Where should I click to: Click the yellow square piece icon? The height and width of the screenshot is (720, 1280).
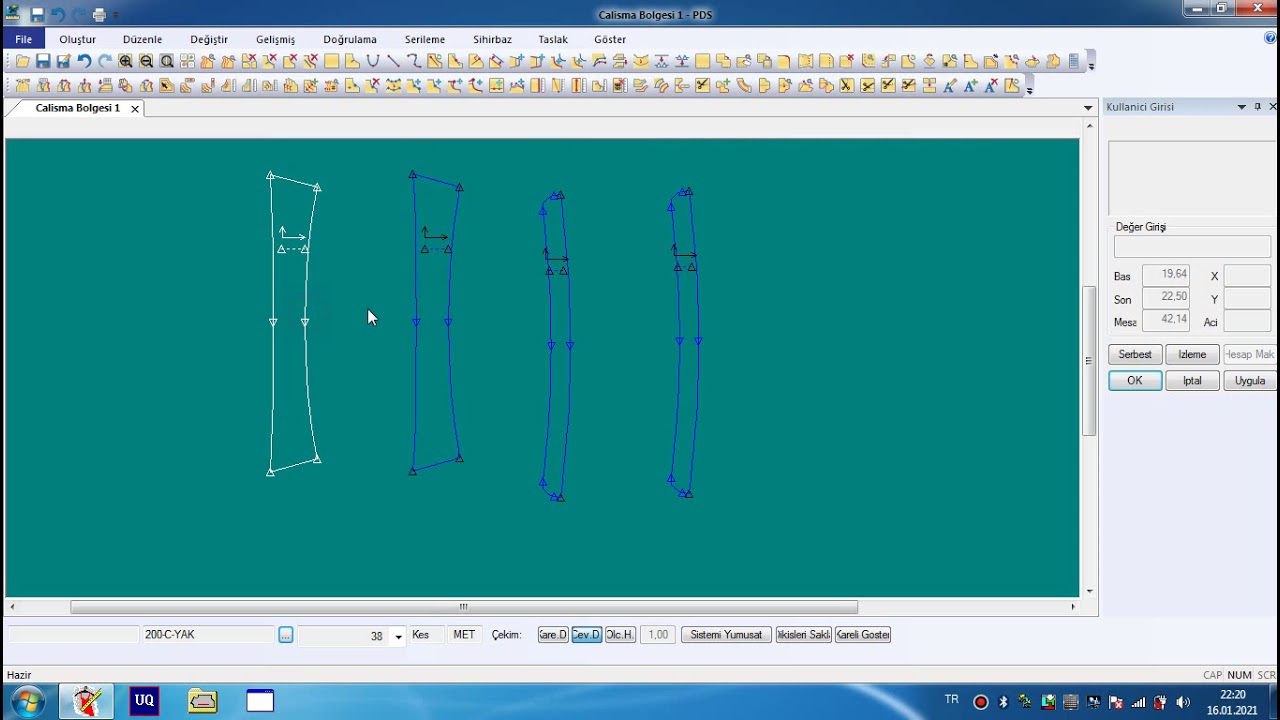(x=331, y=61)
